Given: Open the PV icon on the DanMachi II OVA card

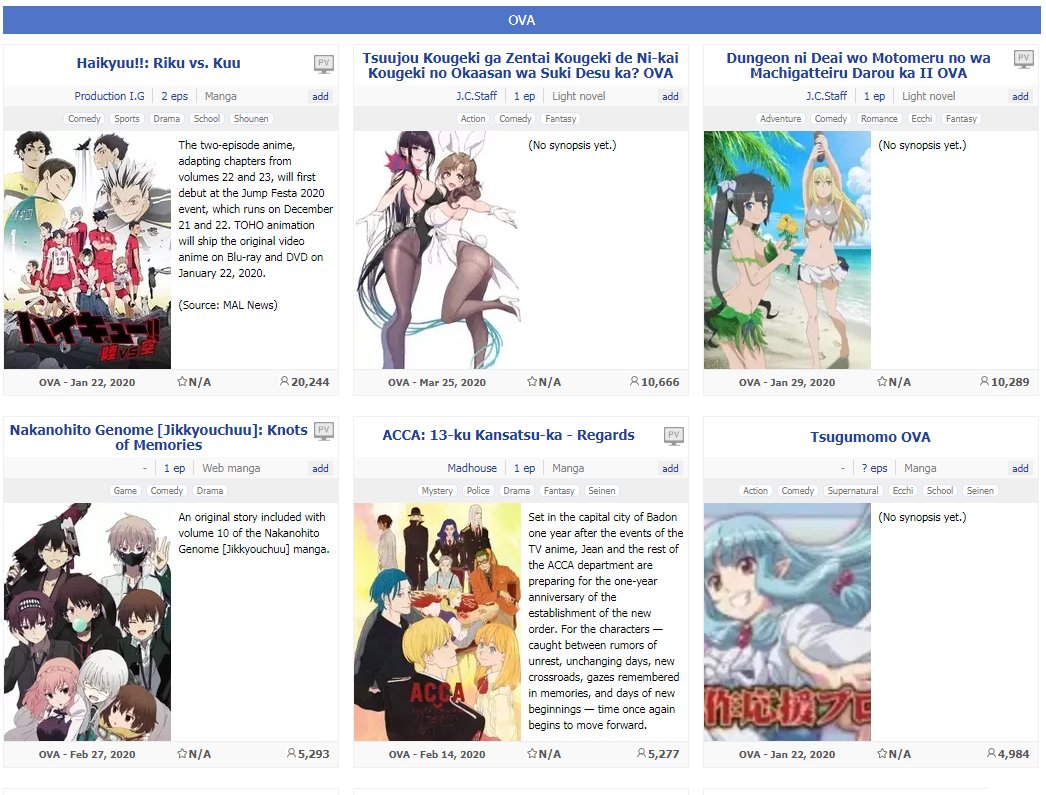Looking at the screenshot, I should tap(1023, 59).
